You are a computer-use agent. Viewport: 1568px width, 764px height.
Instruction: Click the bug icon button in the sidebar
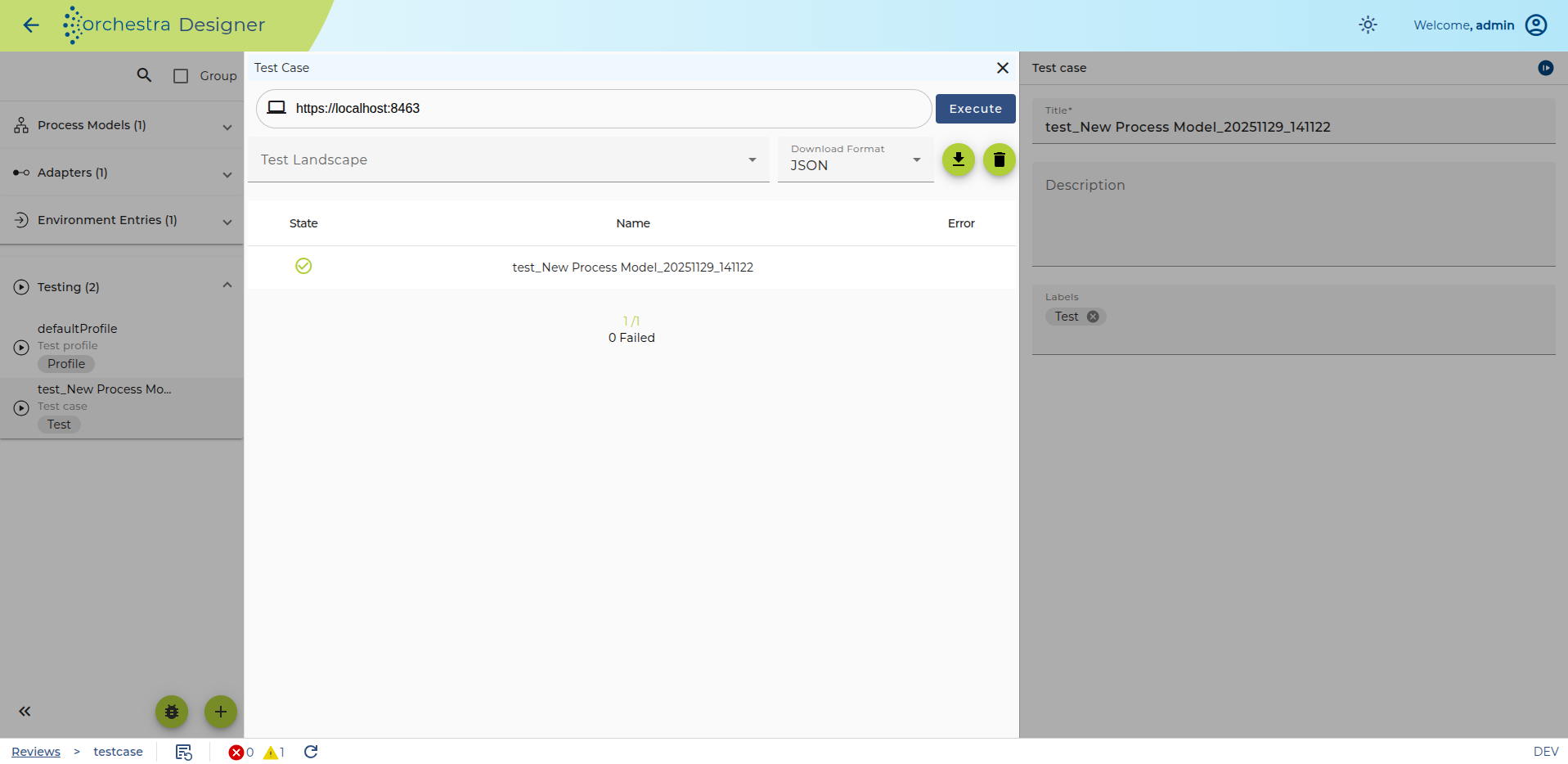point(172,712)
